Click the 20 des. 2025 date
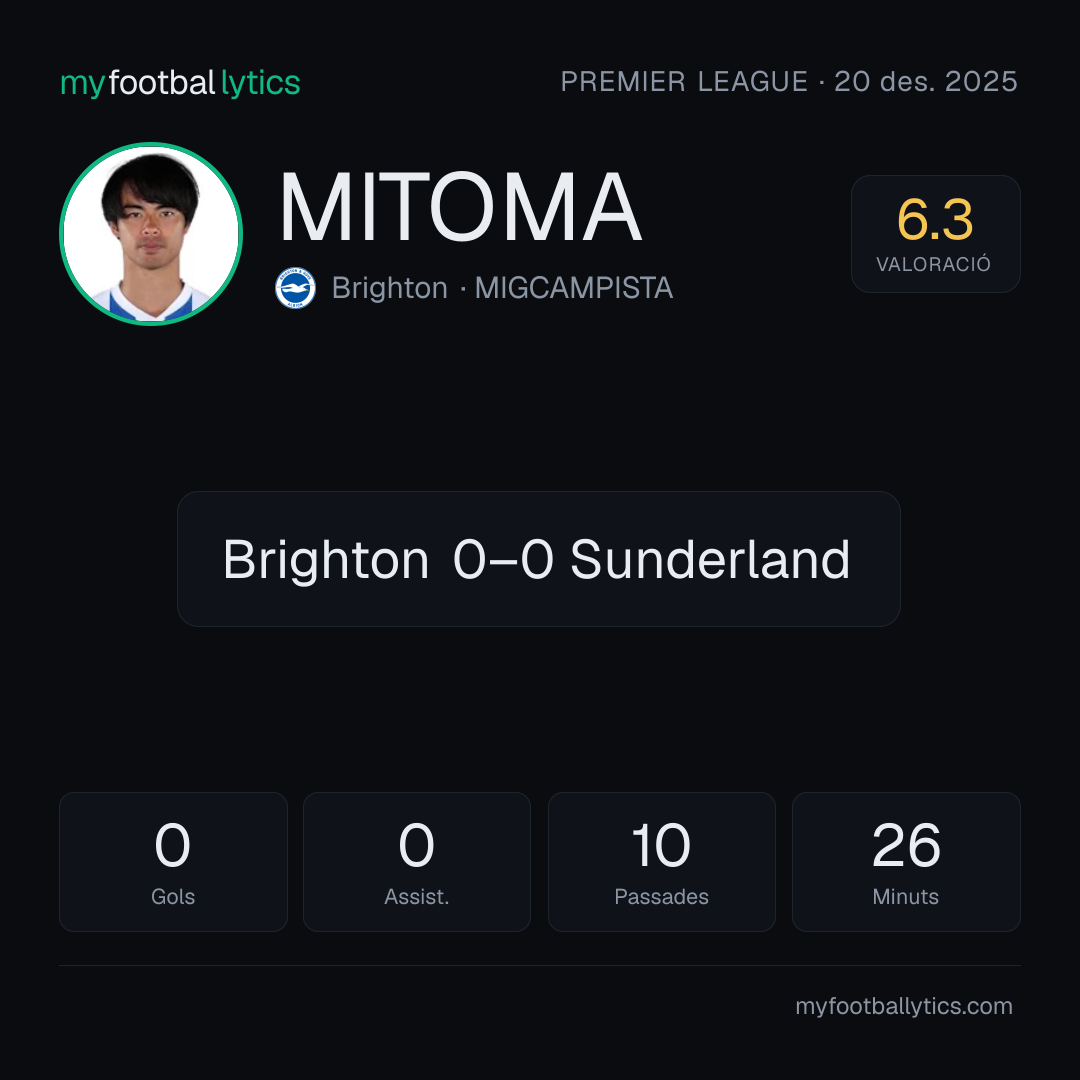The height and width of the screenshot is (1080, 1080). click(x=926, y=82)
